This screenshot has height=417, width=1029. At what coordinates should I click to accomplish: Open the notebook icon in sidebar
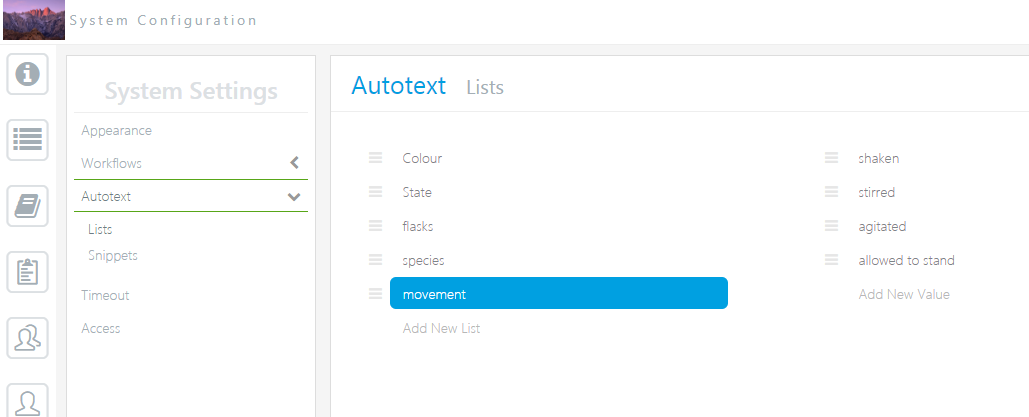(x=28, y=206)
